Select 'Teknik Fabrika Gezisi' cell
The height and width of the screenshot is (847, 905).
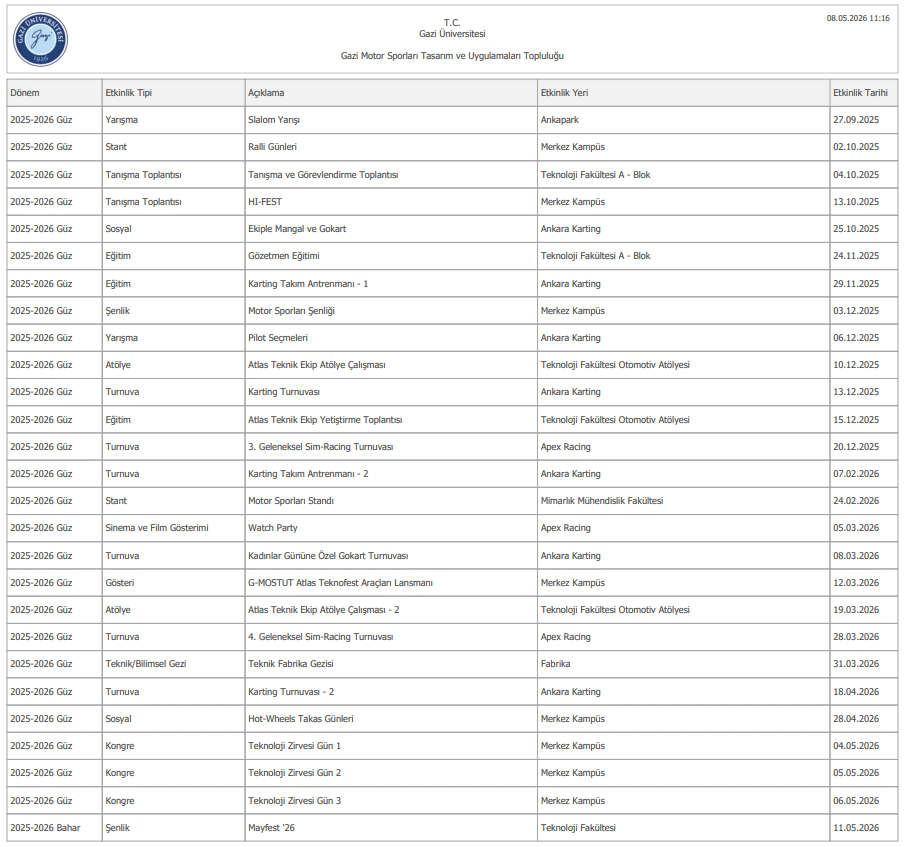pyautogui.click(x=391, y=665)
